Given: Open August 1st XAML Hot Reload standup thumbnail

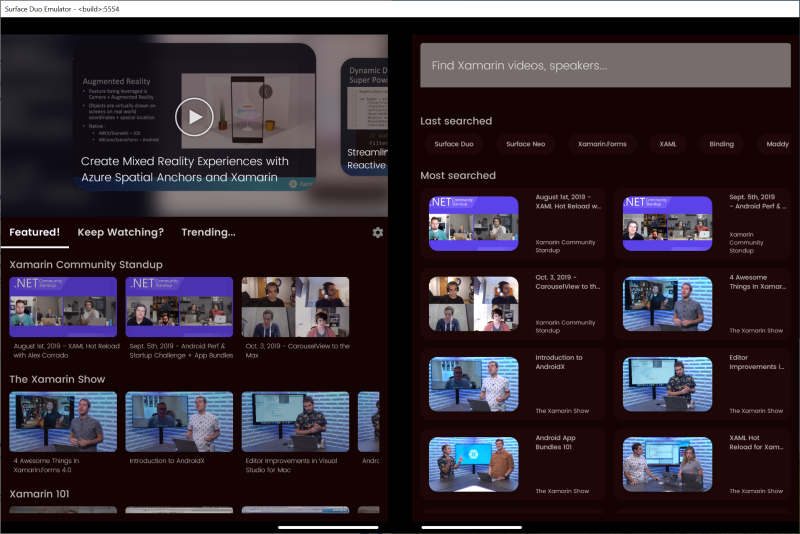Looking at the screenshot, I should tap(63, 307).
